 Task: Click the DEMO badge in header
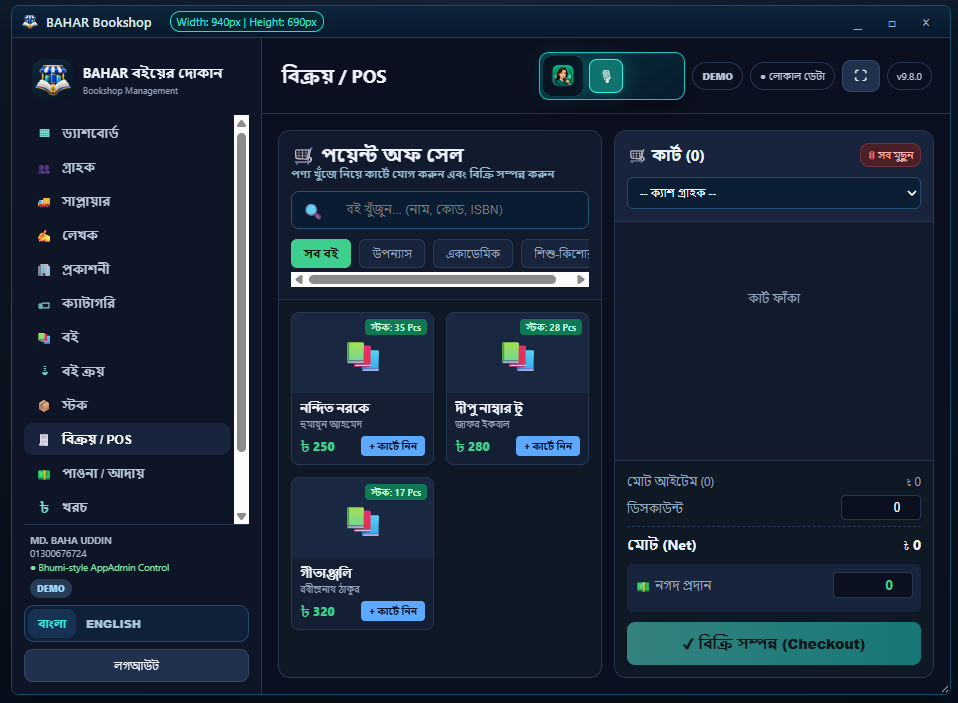click(717, 76)
